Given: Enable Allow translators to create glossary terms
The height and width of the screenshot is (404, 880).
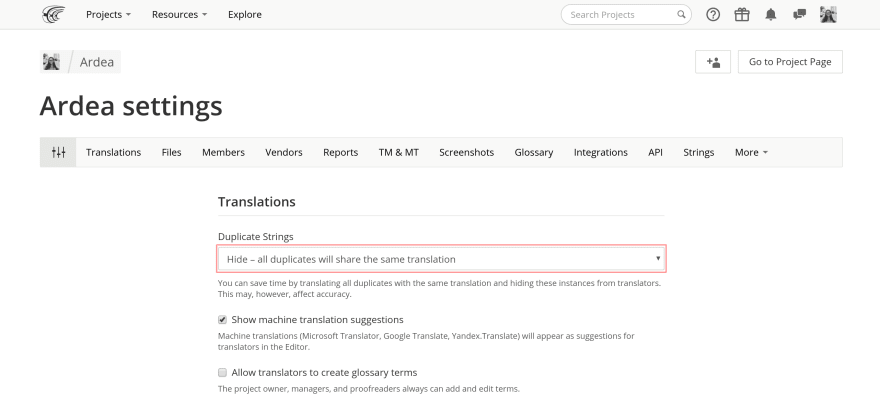Looking at the screenshot, I should pos(223,373).
